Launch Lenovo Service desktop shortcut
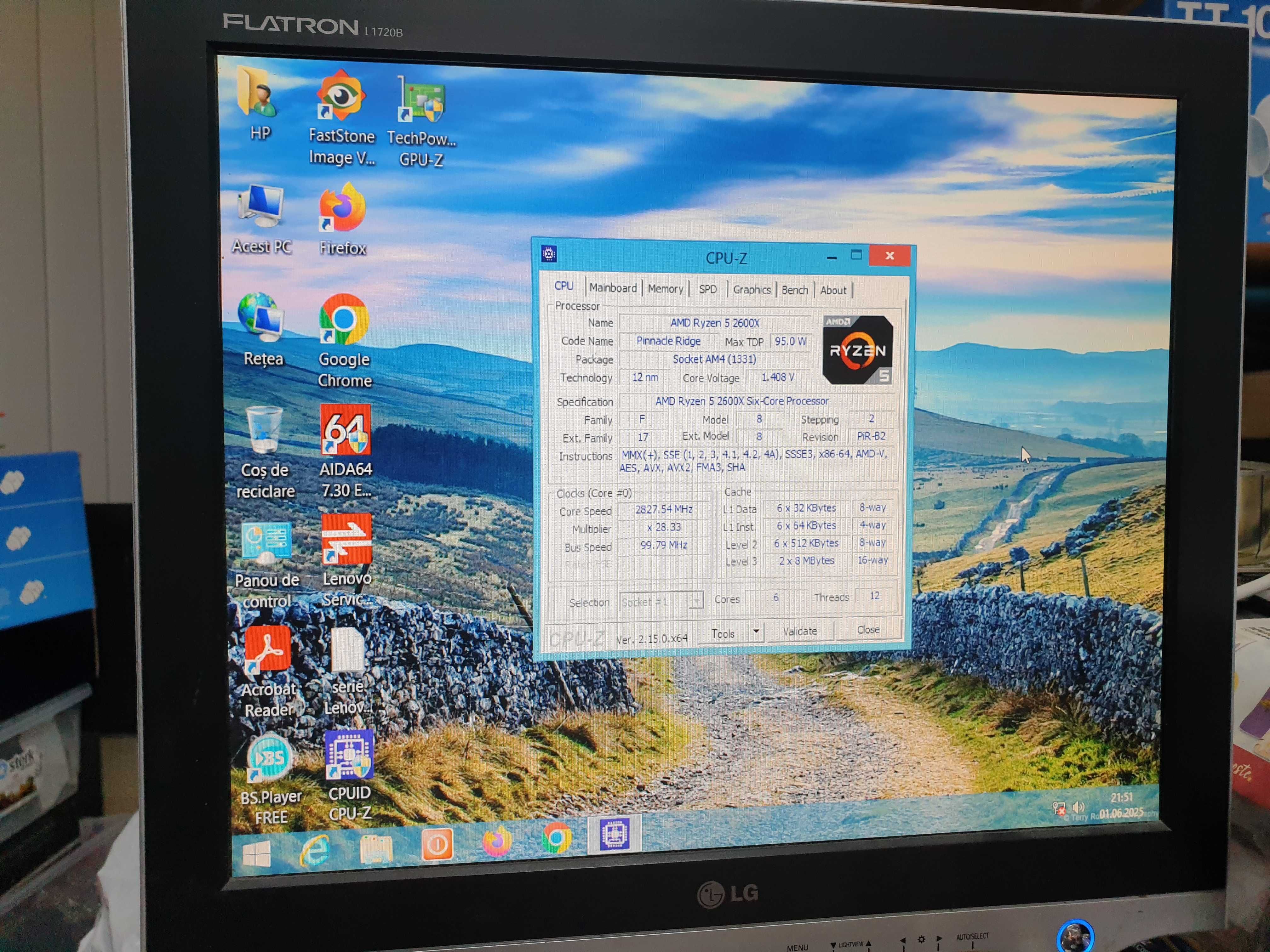The height and width of the screenshot is (952, 1270). click(x=347, y=561)
